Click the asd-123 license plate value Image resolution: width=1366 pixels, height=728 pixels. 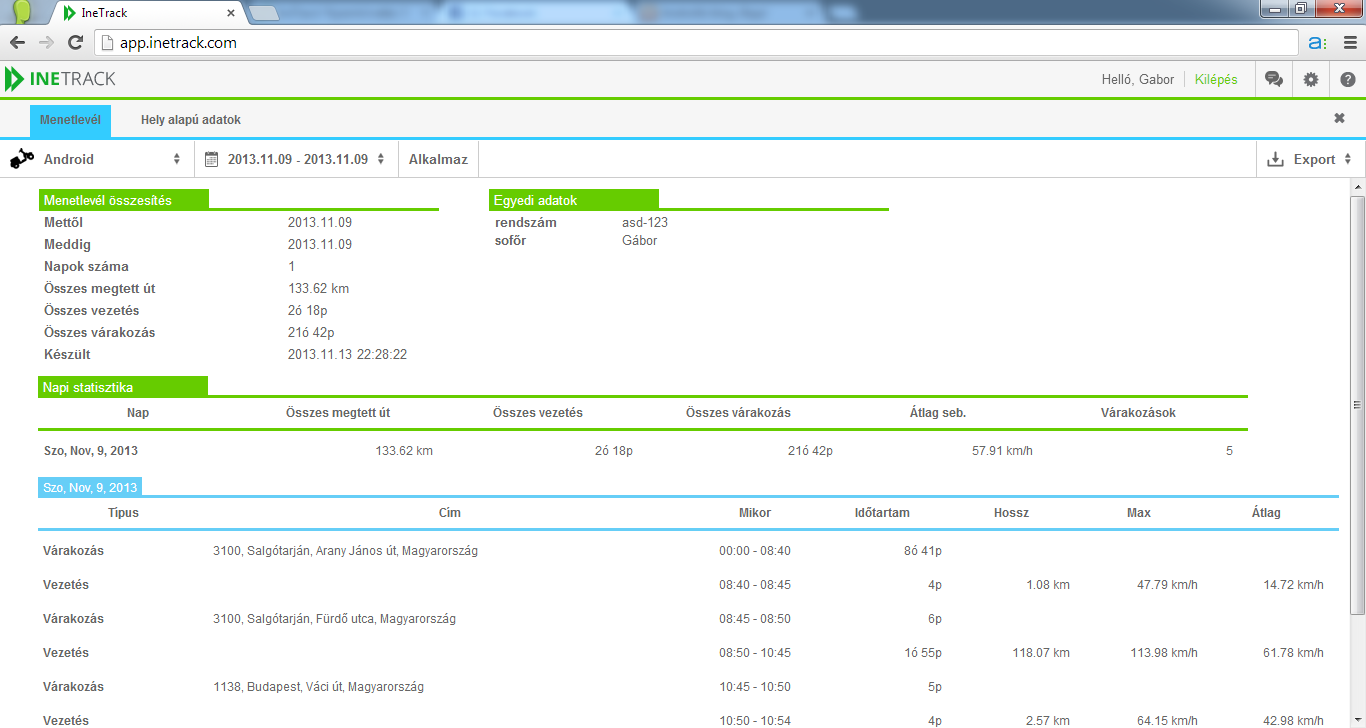[x=645, y=223]
